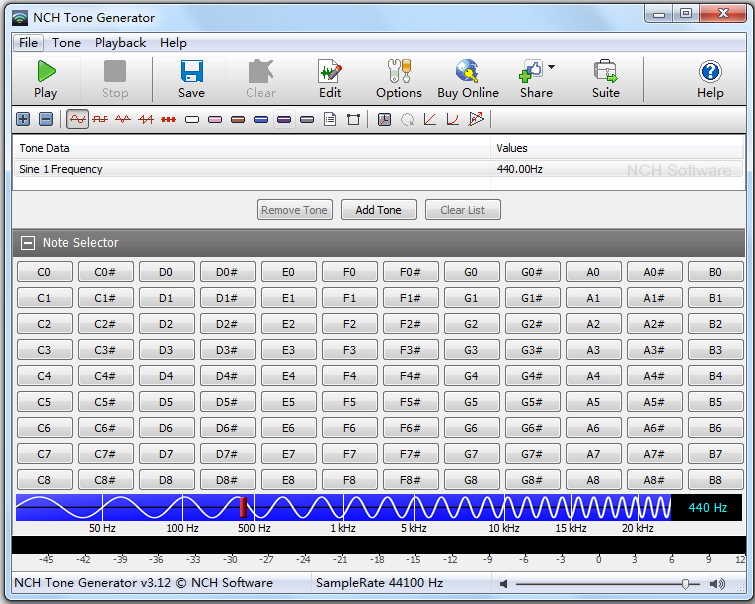Click the Add Tone button
The height and width of the screenshot is (604, 755).
(x=378, y=210)
